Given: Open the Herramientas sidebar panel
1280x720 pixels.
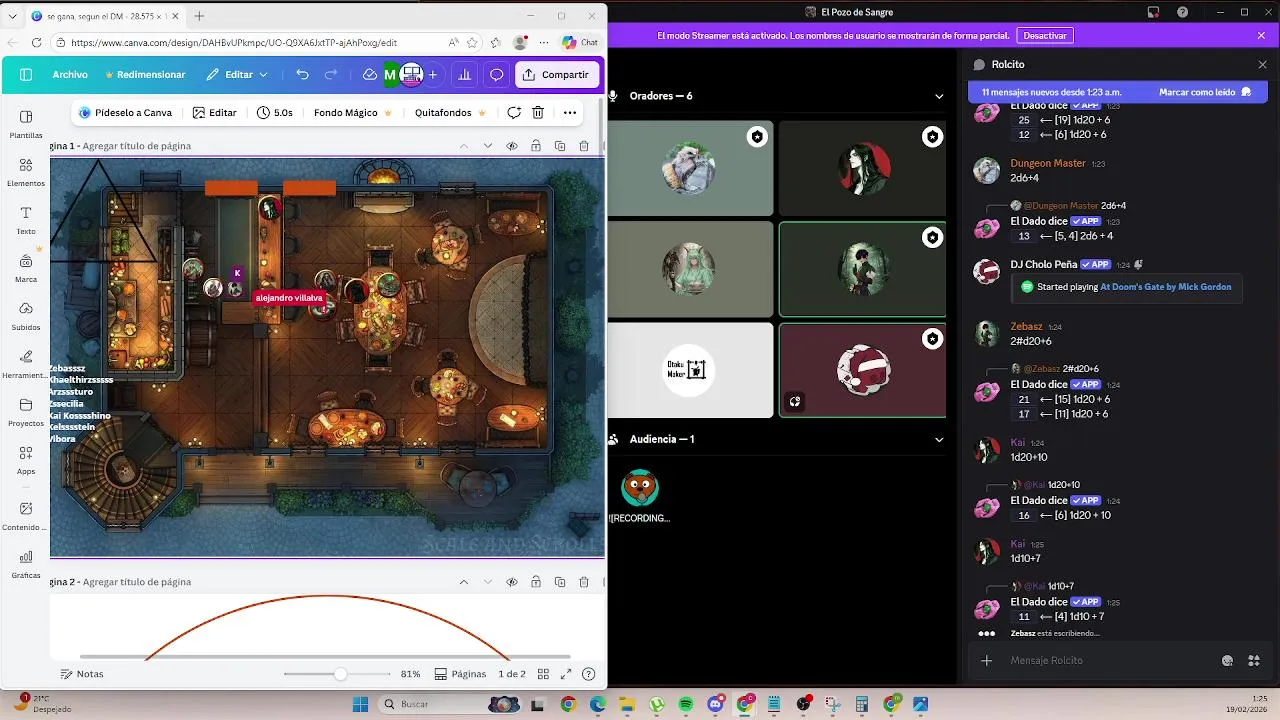Looking at the screenshot, I should tap(26, 364).
